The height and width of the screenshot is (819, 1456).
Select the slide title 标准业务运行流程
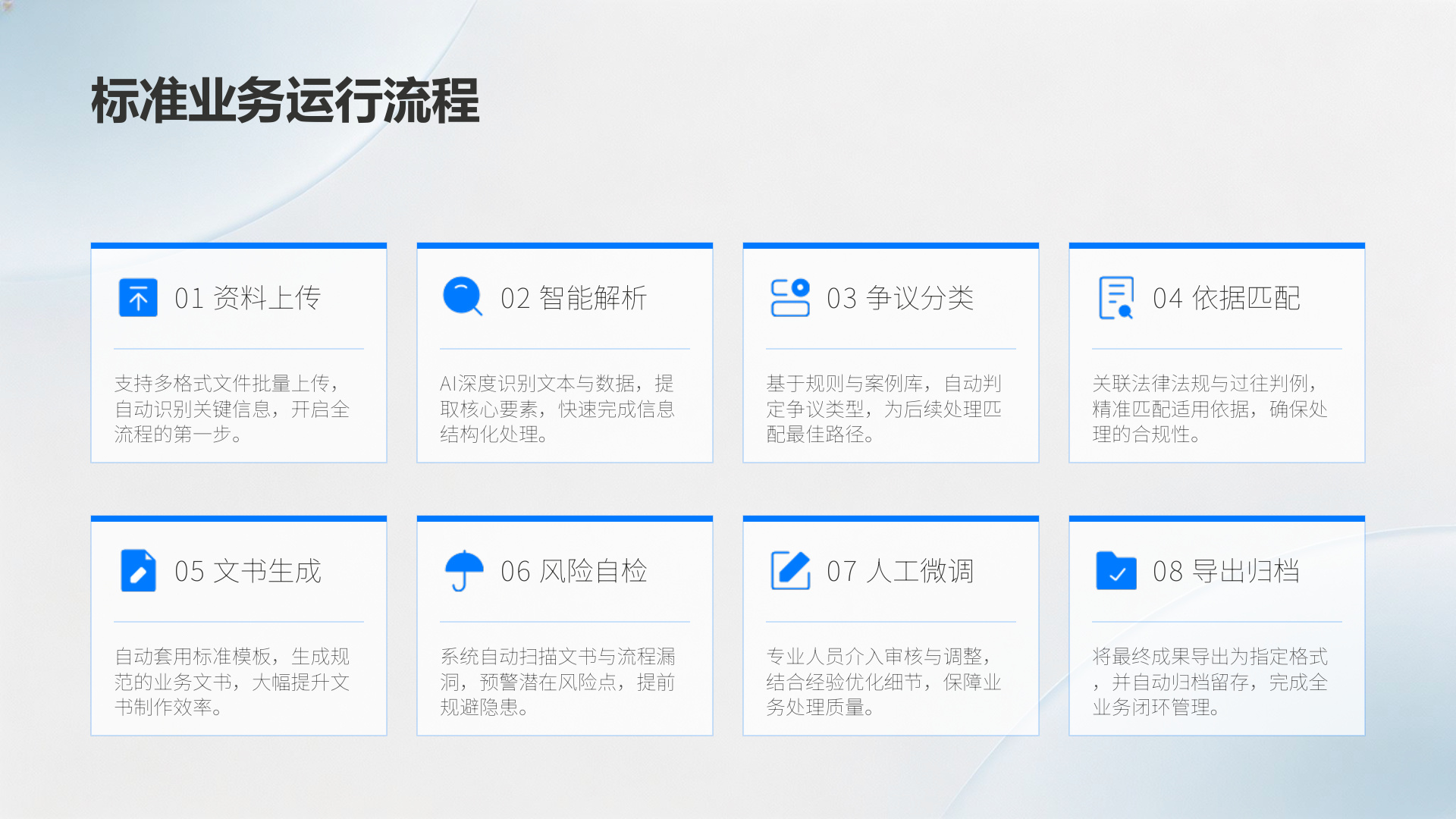pos(285,101)
